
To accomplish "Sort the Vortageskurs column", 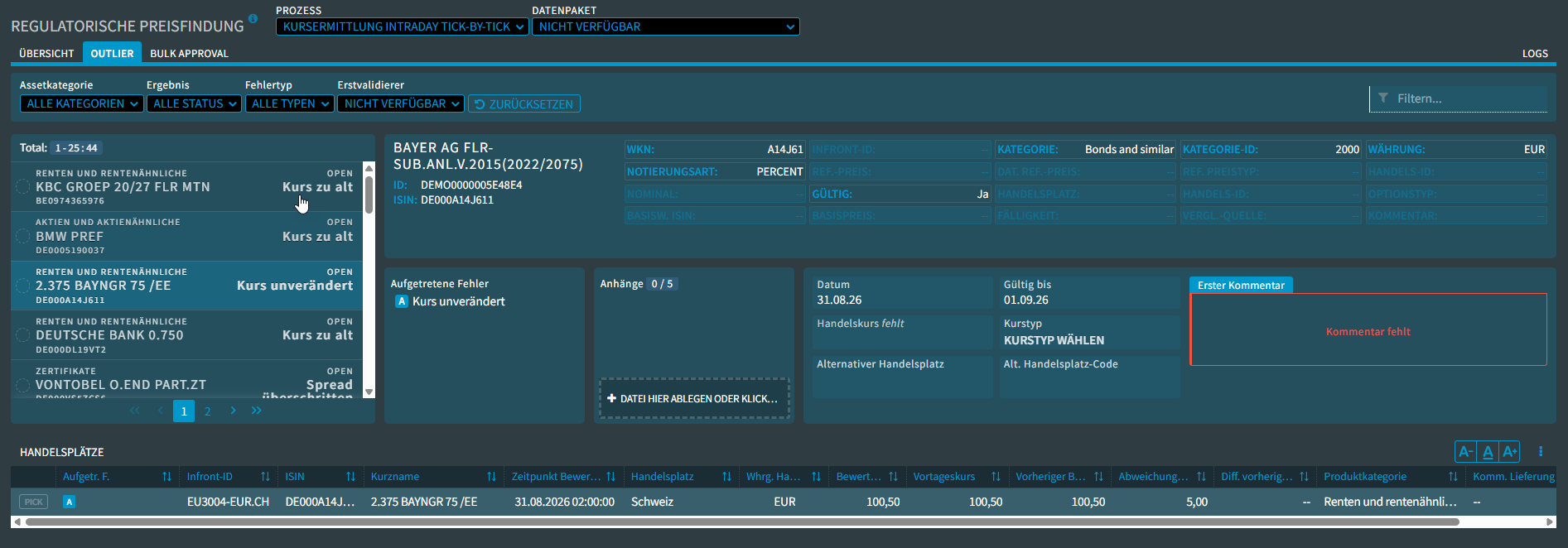I will [996, 477].
